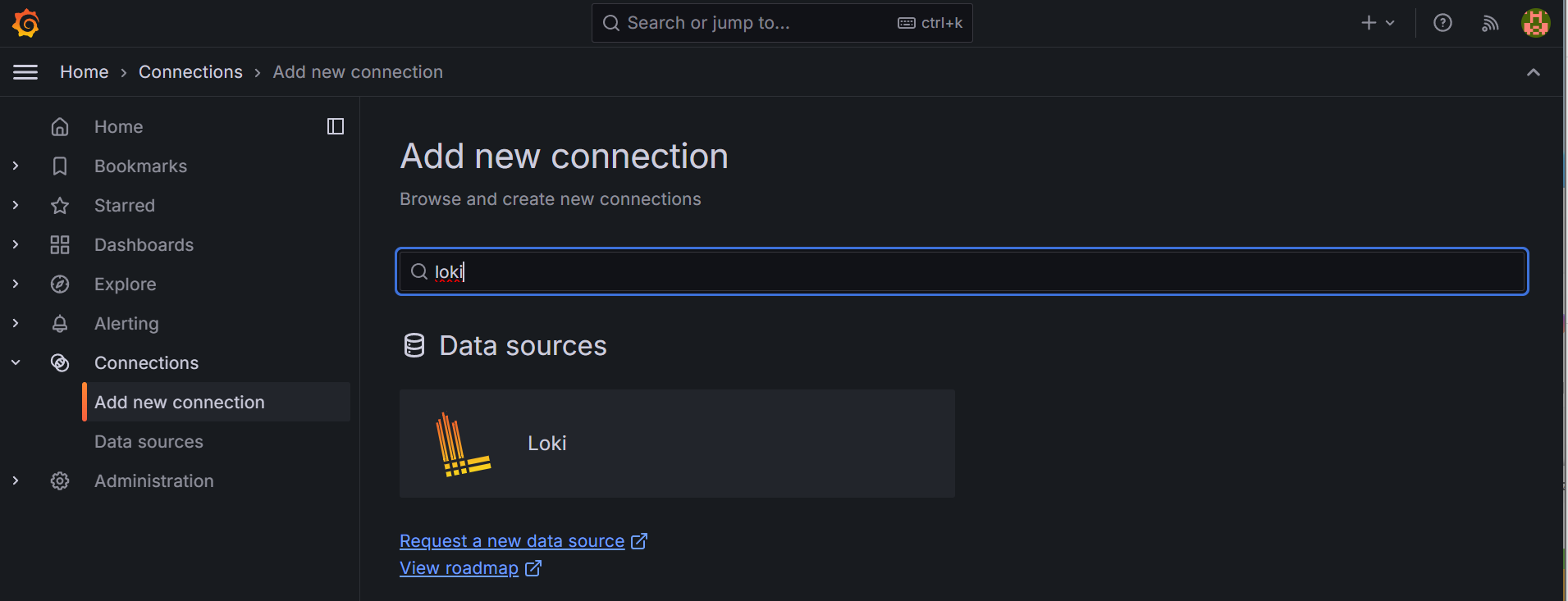Expand the Administration section chevron

click(x=16, y=480)
